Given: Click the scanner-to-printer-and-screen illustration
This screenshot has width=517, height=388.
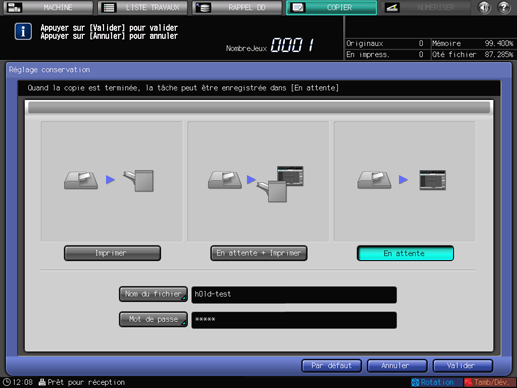Looking at the screenshot, I should (x=258, y=181).
